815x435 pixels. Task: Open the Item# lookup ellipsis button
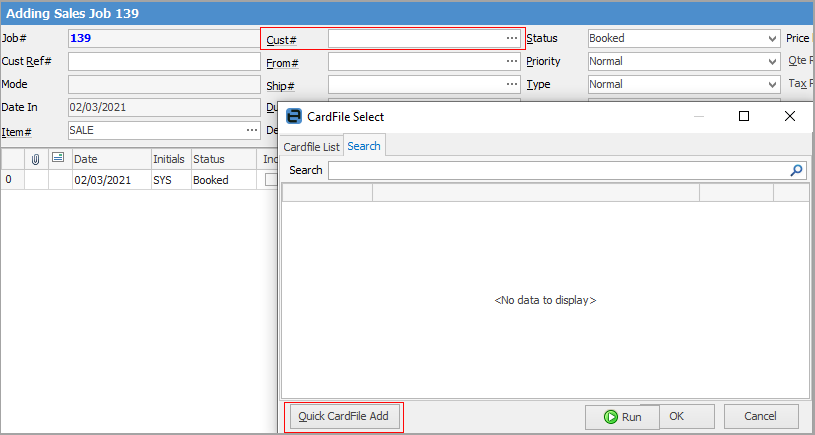coord(250,130)
